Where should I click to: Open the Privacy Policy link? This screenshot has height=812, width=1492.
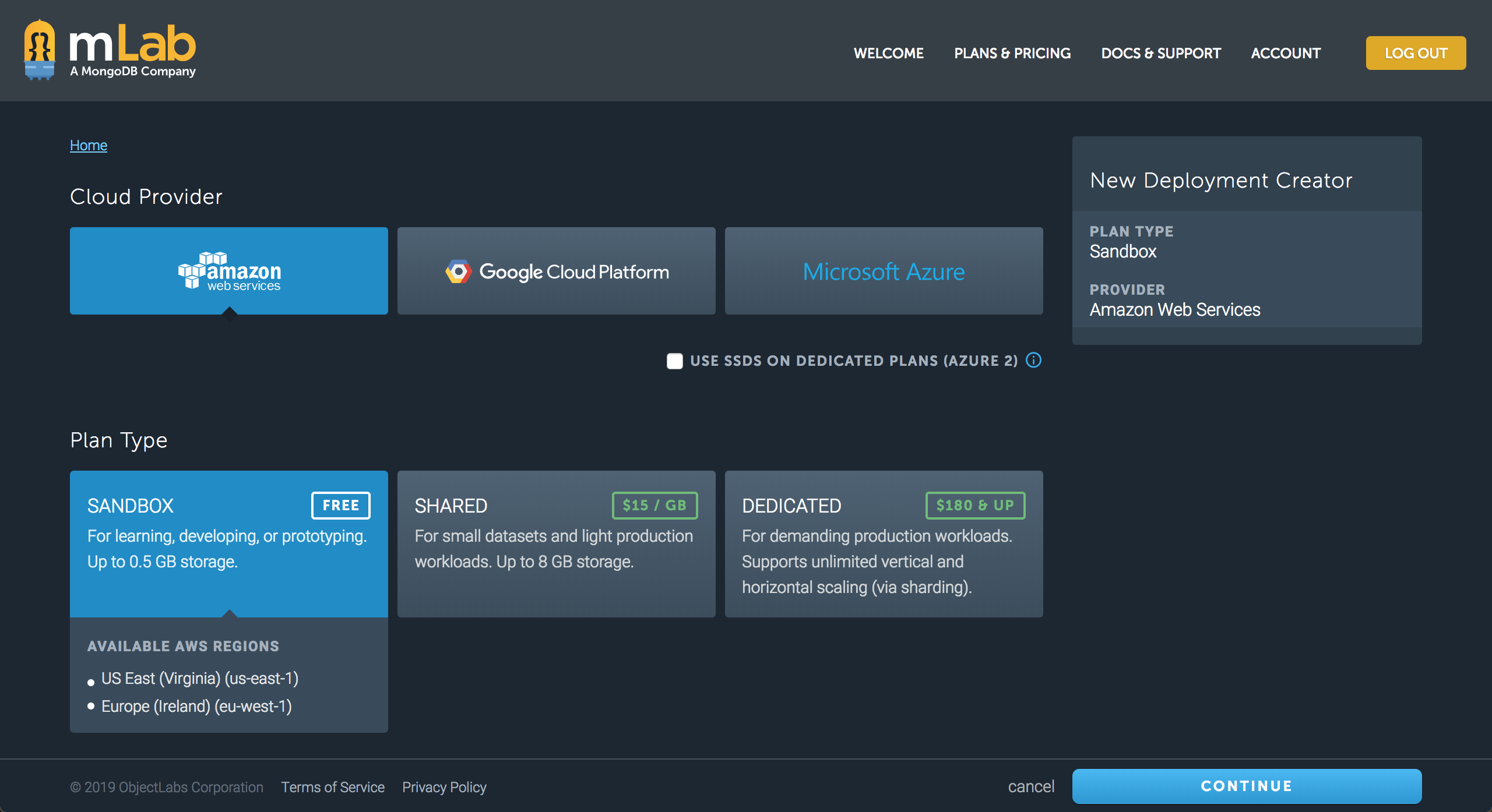[444, 787]
